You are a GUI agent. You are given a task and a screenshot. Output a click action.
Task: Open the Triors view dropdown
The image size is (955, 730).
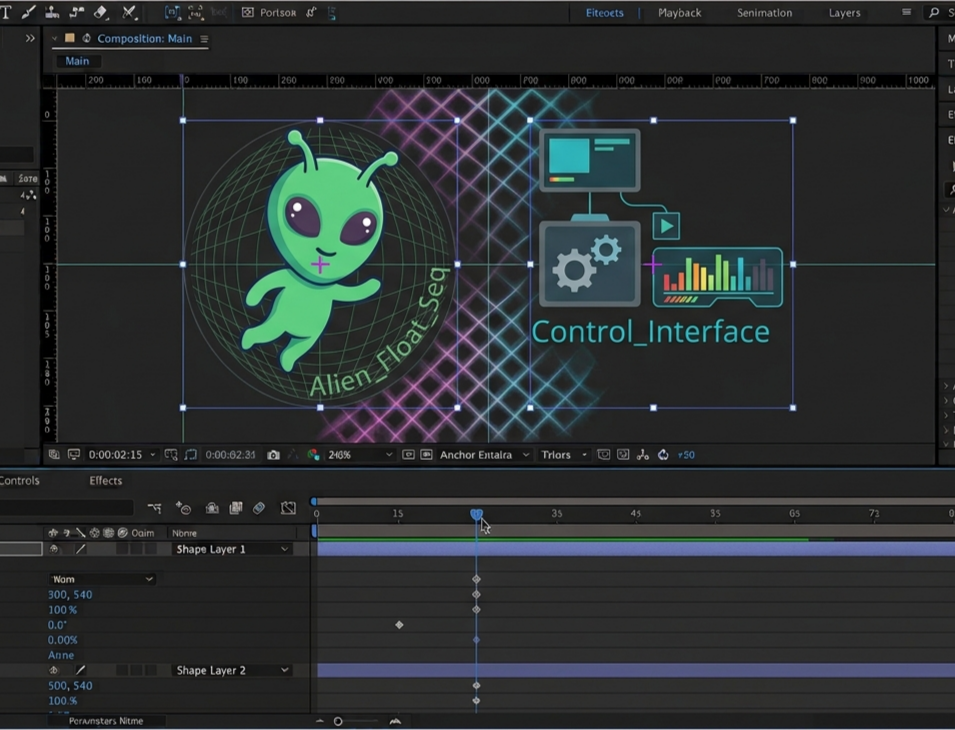pyautogui.click(x=564, y=455)
